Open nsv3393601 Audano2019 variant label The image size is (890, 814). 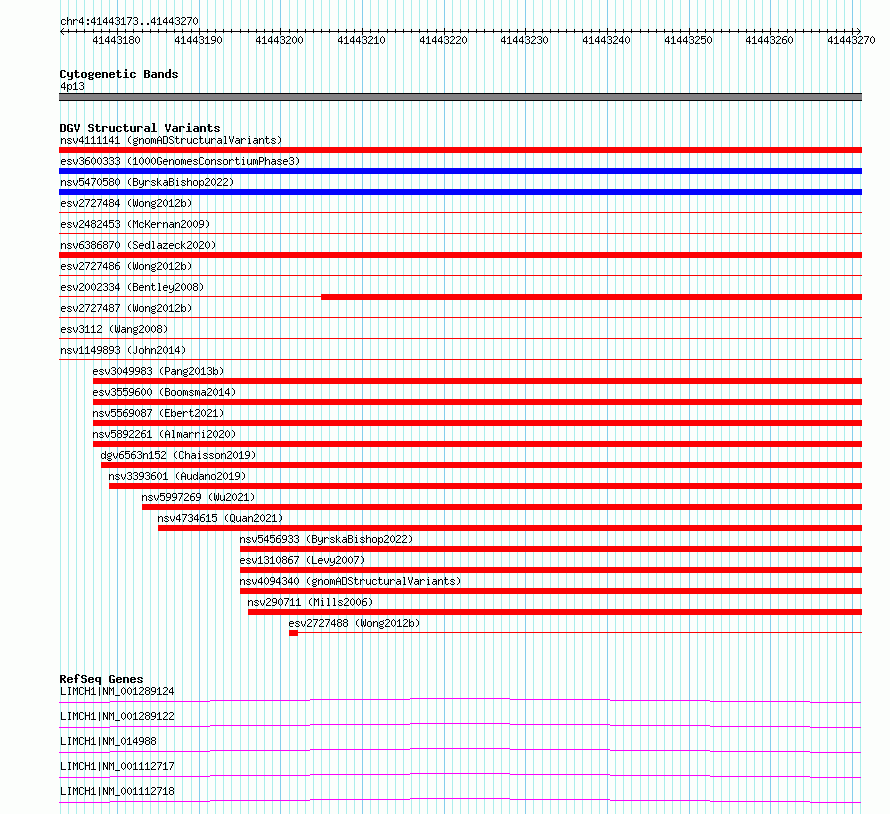[177, 476]
